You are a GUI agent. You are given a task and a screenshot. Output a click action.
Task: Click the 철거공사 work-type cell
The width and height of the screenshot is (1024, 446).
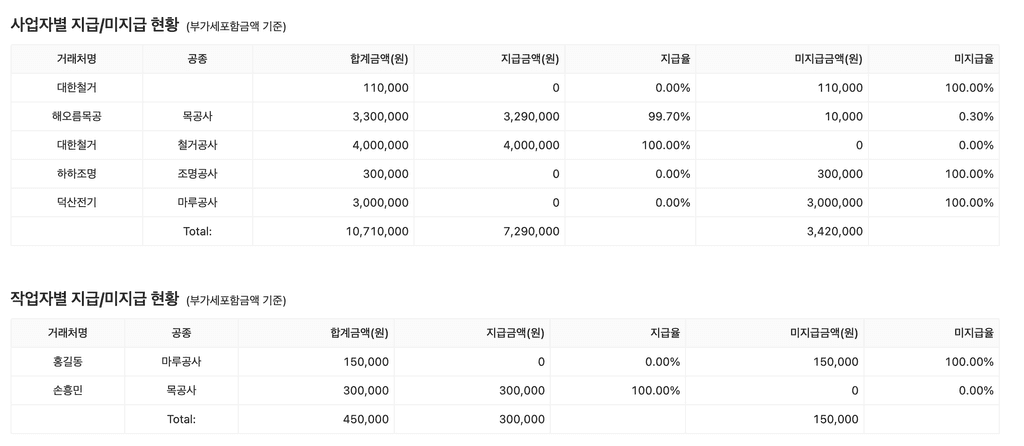coord(198,145)
